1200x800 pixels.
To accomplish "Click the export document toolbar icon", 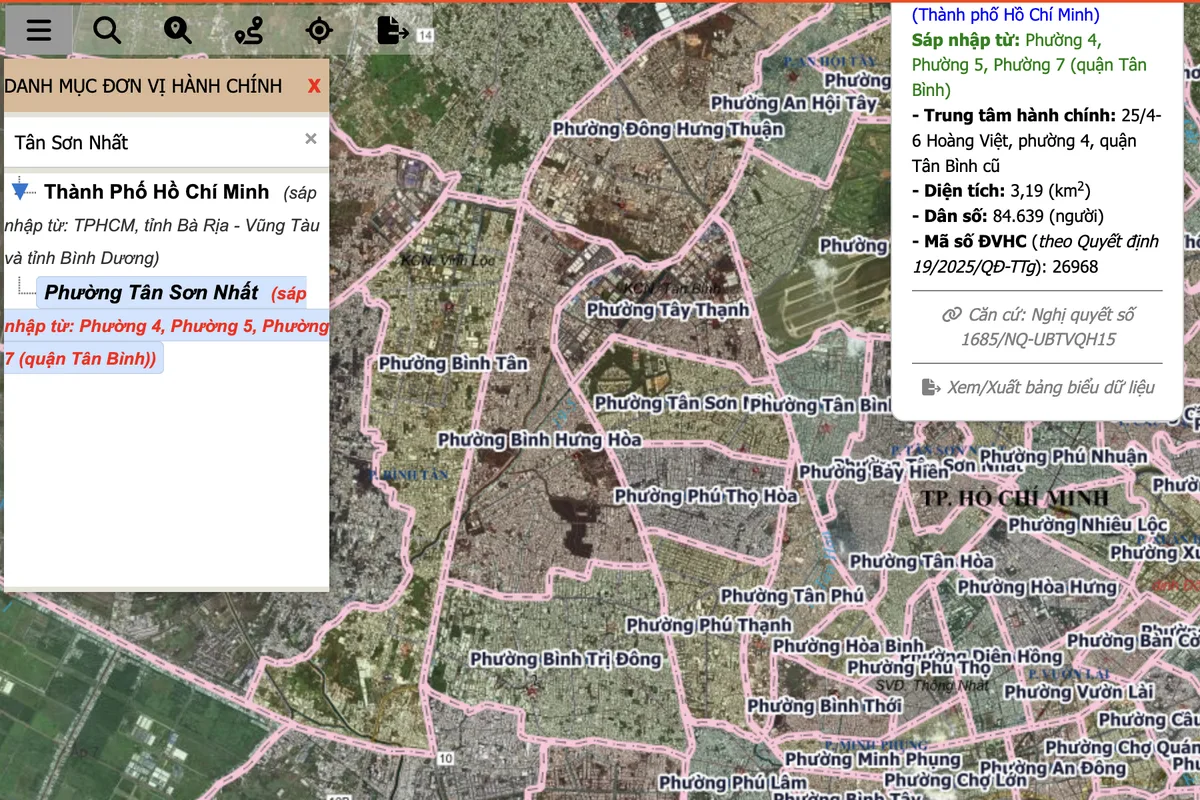I will 393,30.
